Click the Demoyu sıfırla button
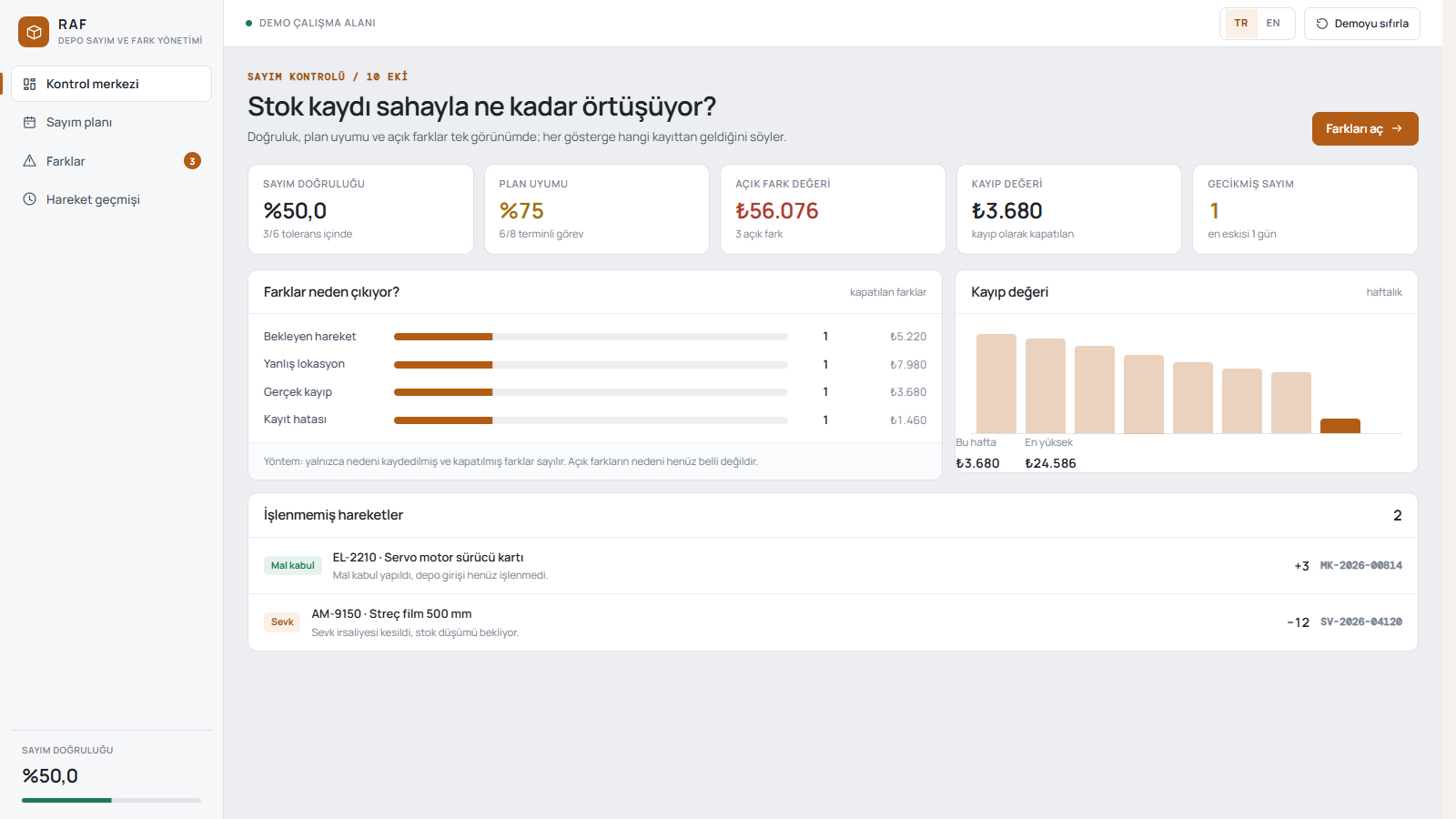The image size is (1456, 819). click(x=1362, y=24)
